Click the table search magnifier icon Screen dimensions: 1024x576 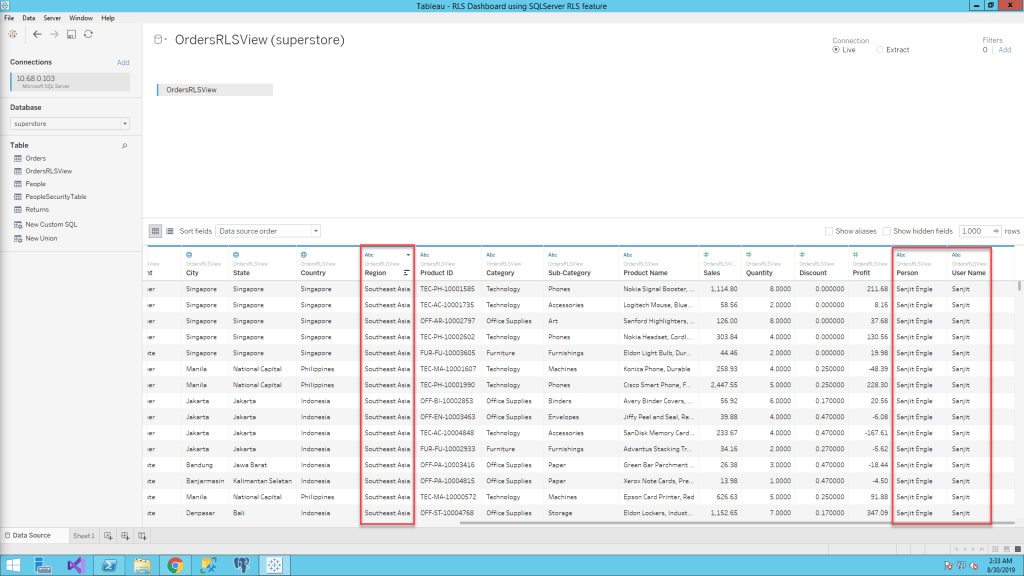[125, 145]
